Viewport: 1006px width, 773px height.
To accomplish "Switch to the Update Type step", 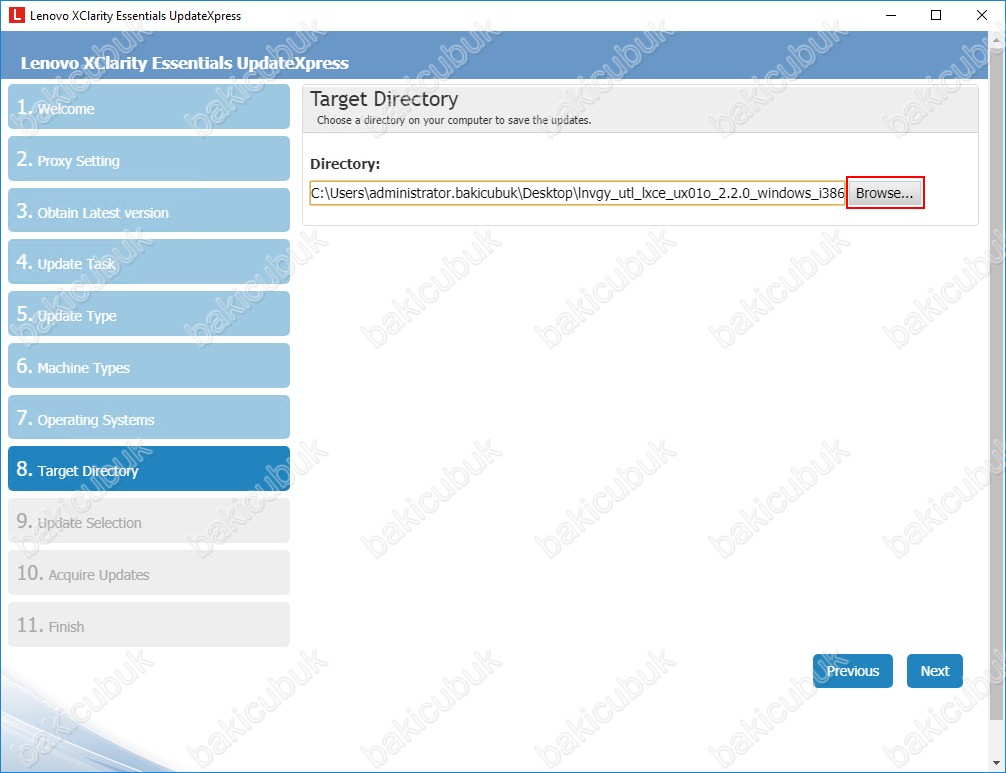I will tap(148, 316).
